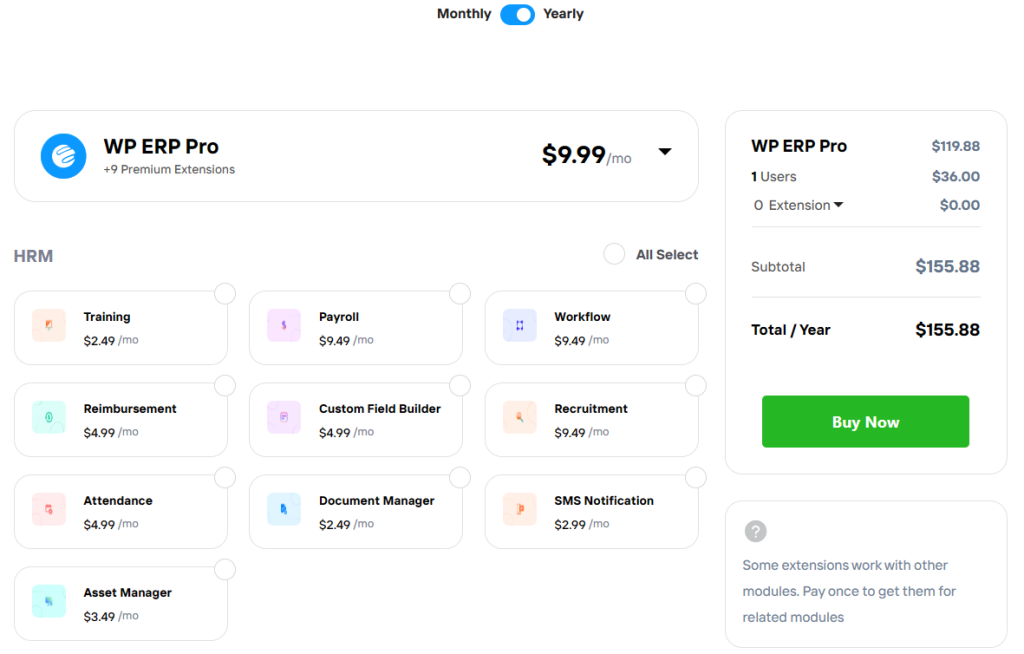Click the Training card title

107,317
